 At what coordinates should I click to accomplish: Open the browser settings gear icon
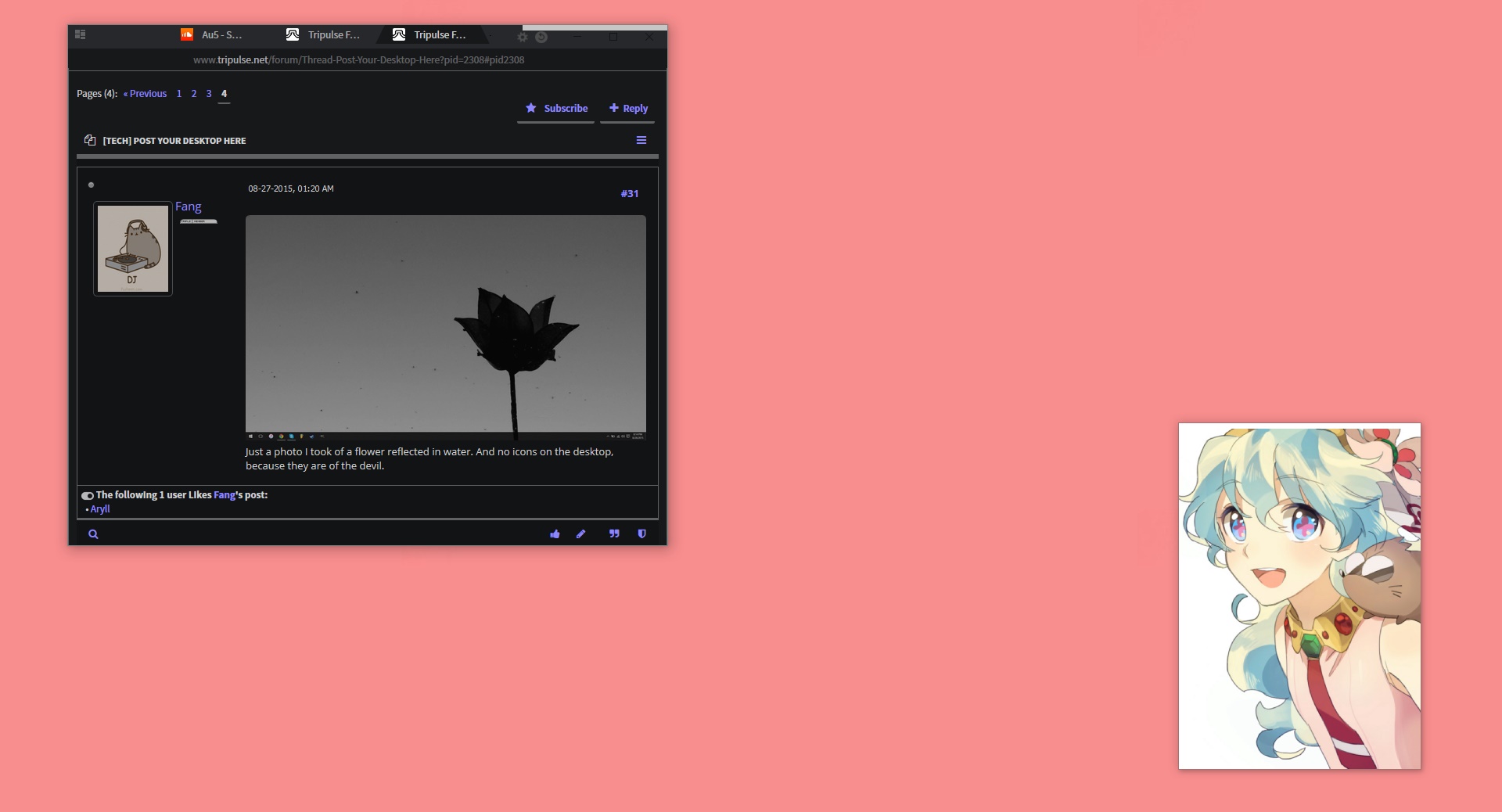coord(523,37)
